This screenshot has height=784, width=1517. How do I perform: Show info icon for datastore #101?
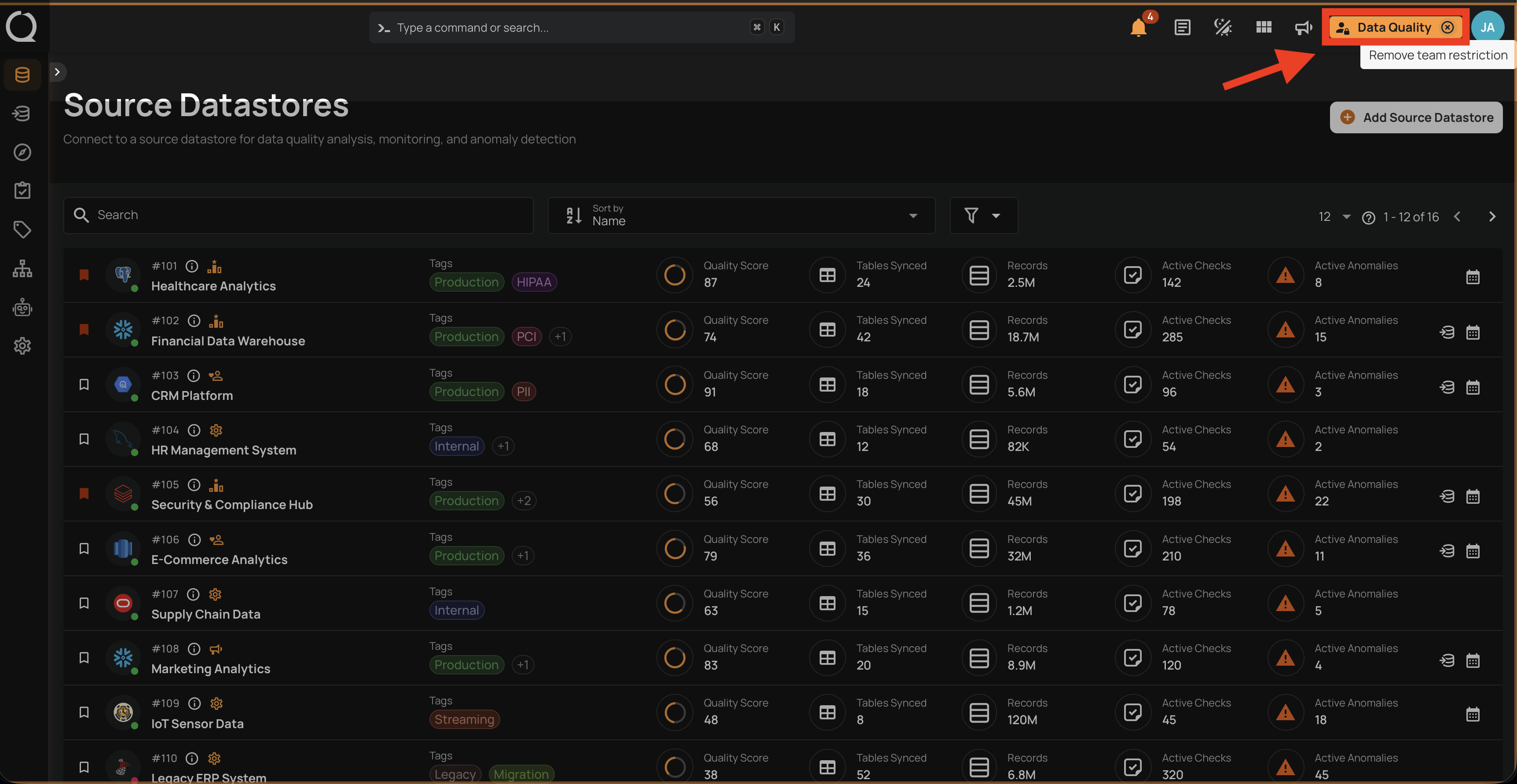(192, 266)
